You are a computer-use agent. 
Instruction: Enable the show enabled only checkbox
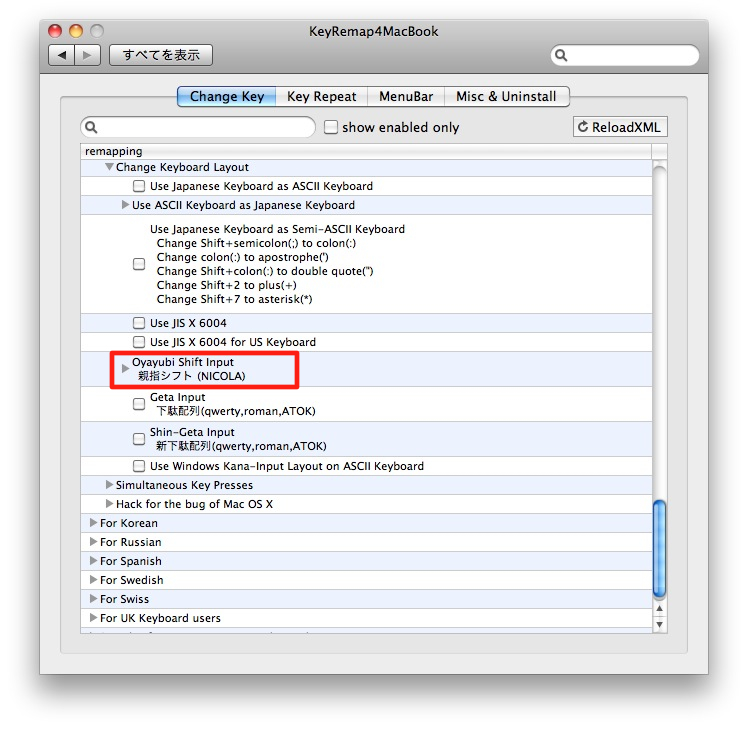point(331,127)
